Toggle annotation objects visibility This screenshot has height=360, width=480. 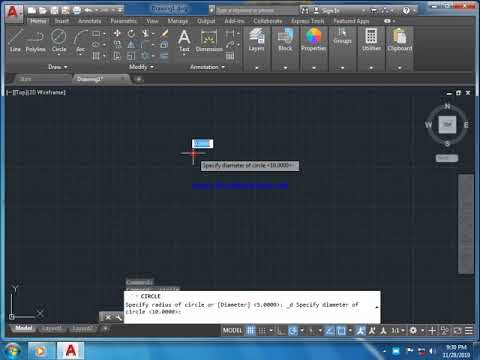coord(360,331)
